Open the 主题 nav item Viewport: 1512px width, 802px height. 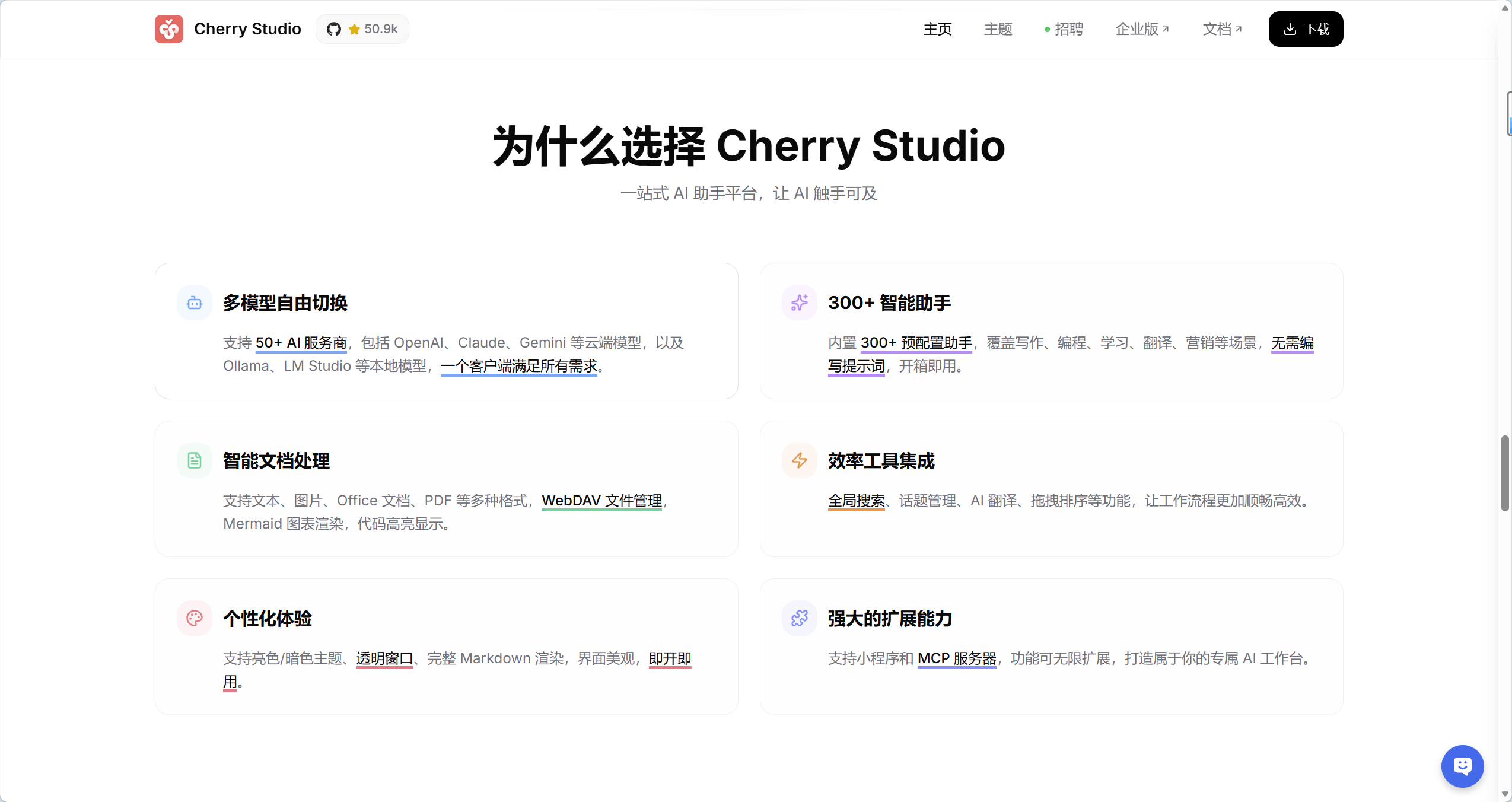(998, 29)
